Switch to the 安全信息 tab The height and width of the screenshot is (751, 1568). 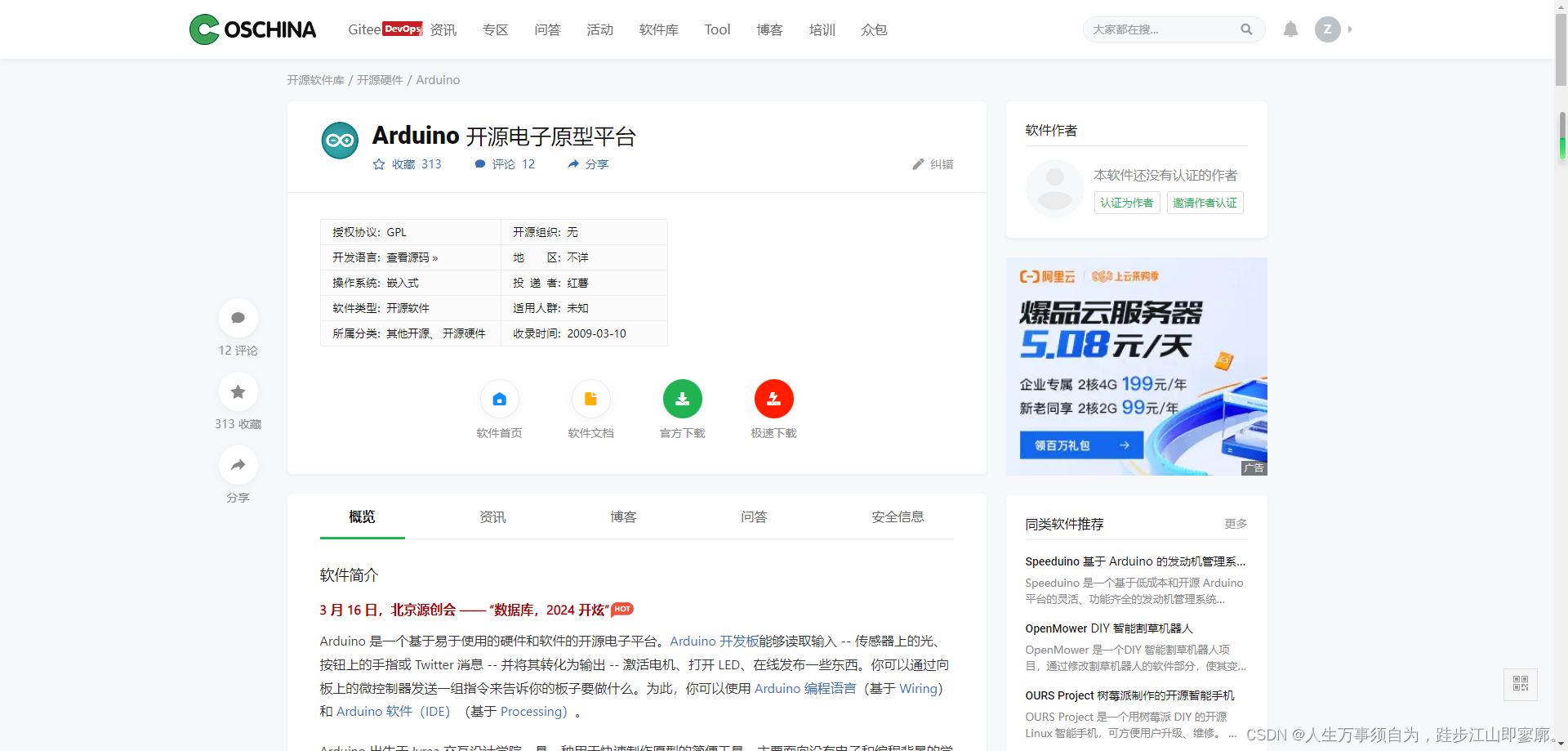coord(898,516)
